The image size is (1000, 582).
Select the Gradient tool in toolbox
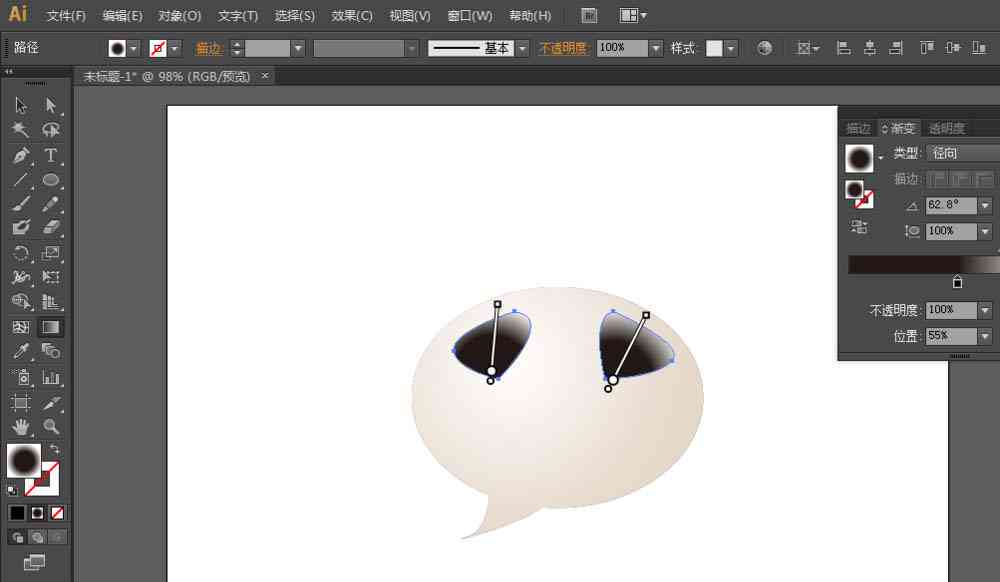pos(50,327)
